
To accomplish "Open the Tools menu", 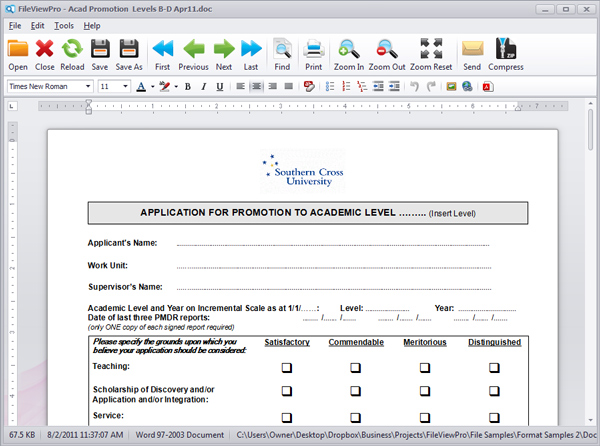I will coord(64,26).
